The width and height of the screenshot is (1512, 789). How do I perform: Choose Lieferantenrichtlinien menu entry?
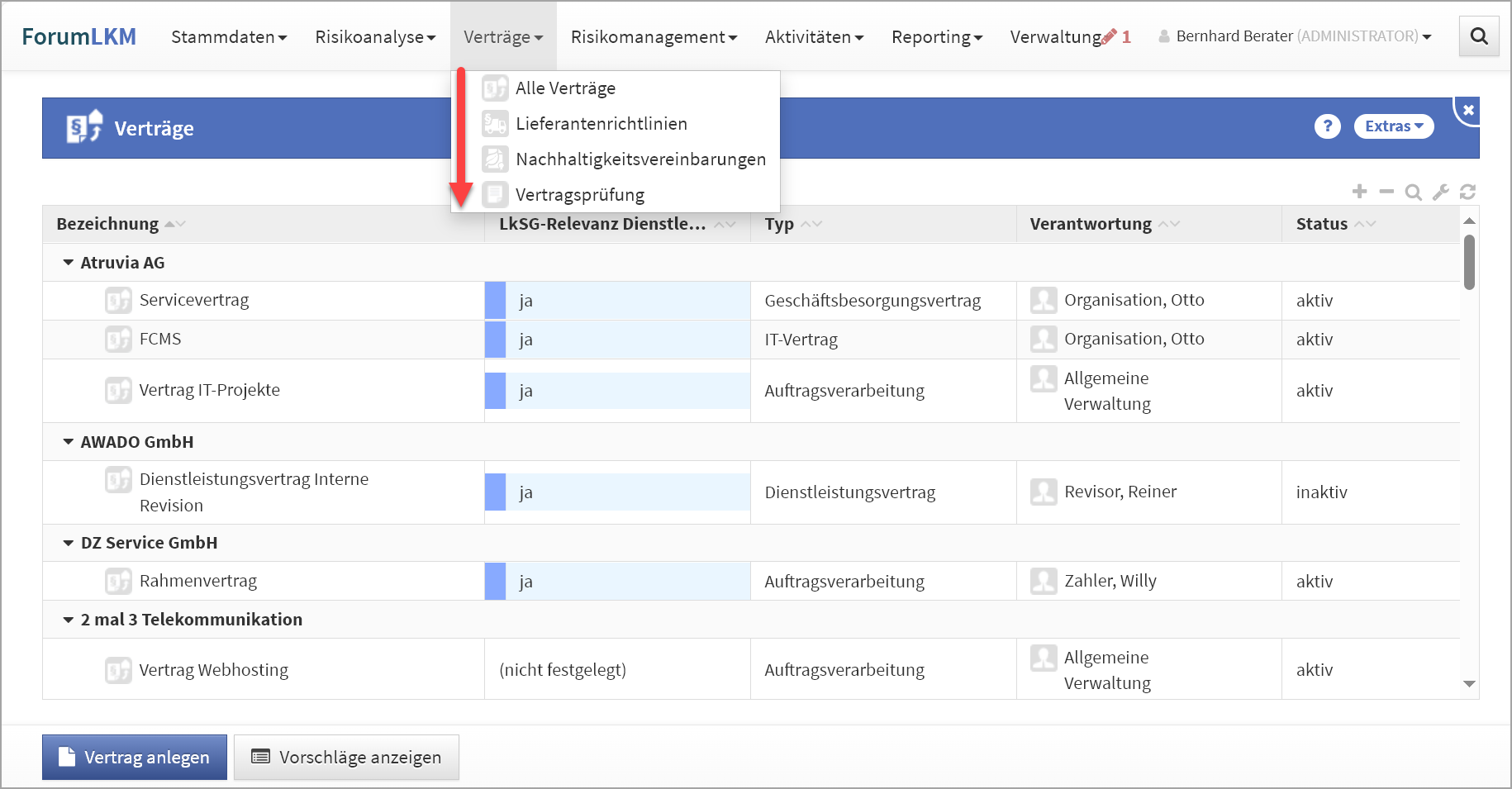click(x=601, y=124)
